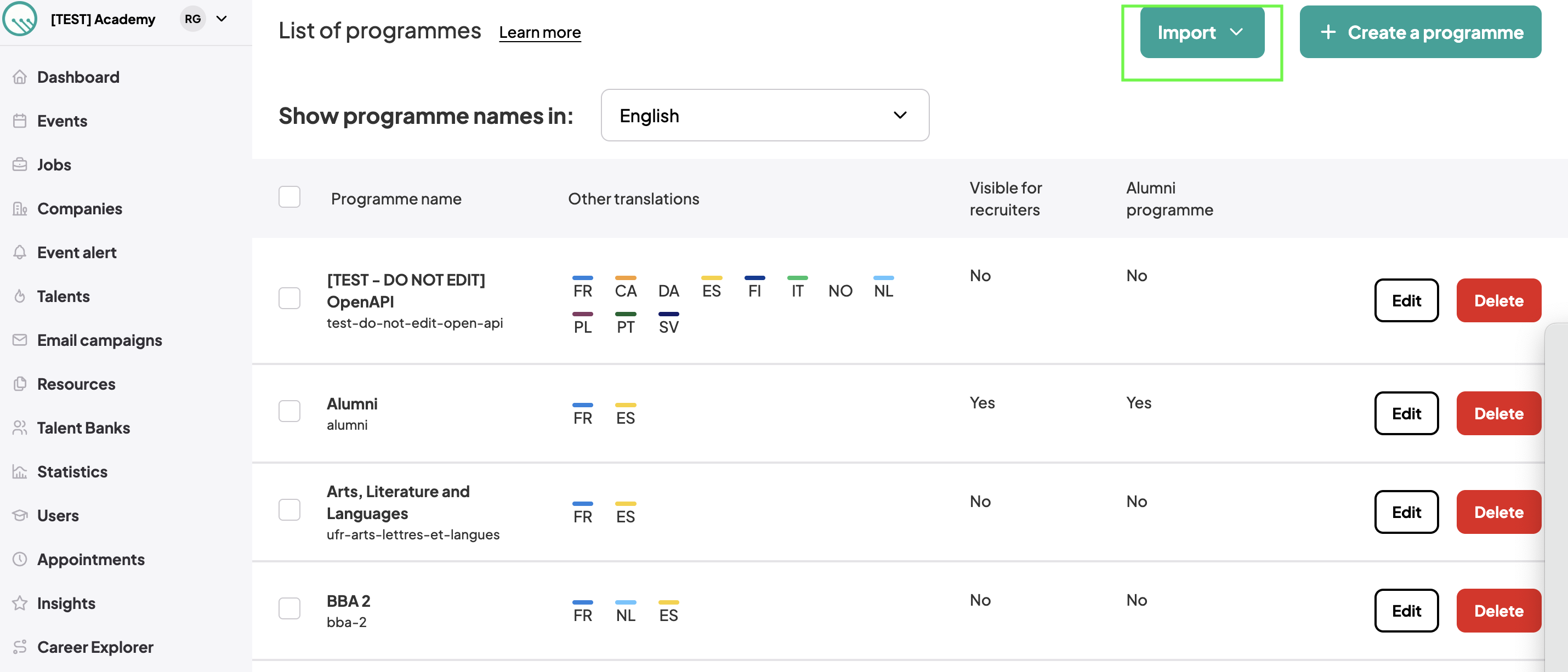Select the FR translation tag for Alumni
Image resolution: width=1568 pixels, height=672 pixels.
click(x=583, y=414)
